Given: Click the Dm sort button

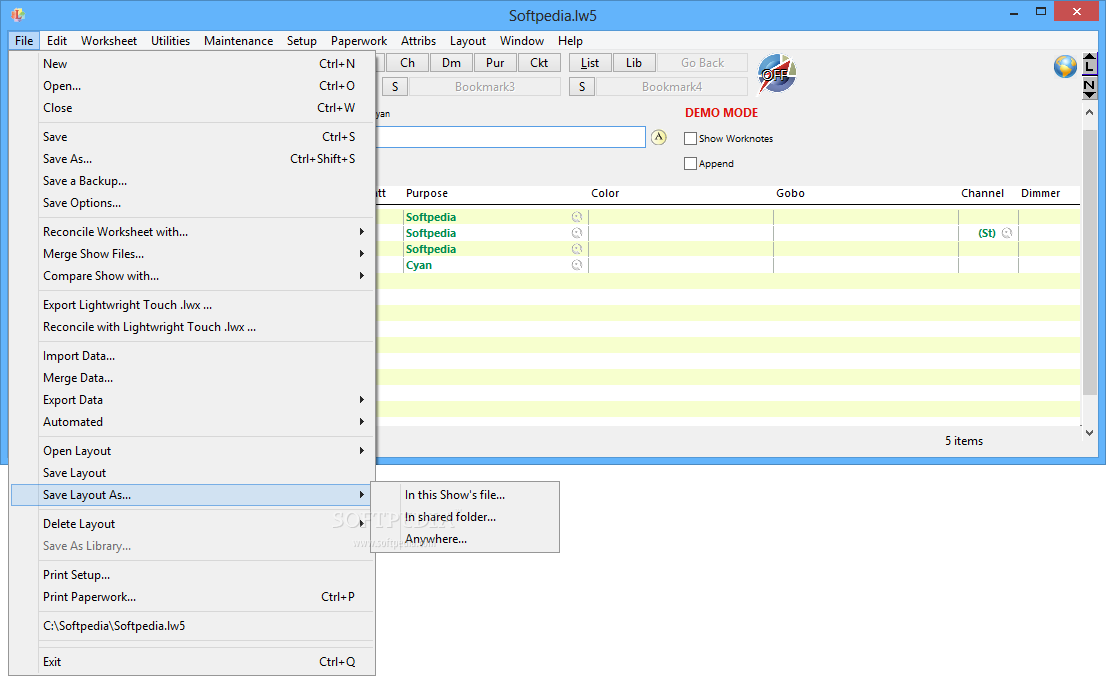Looking at the screenshot, I should pyautogui.click(x=451, y=63).
